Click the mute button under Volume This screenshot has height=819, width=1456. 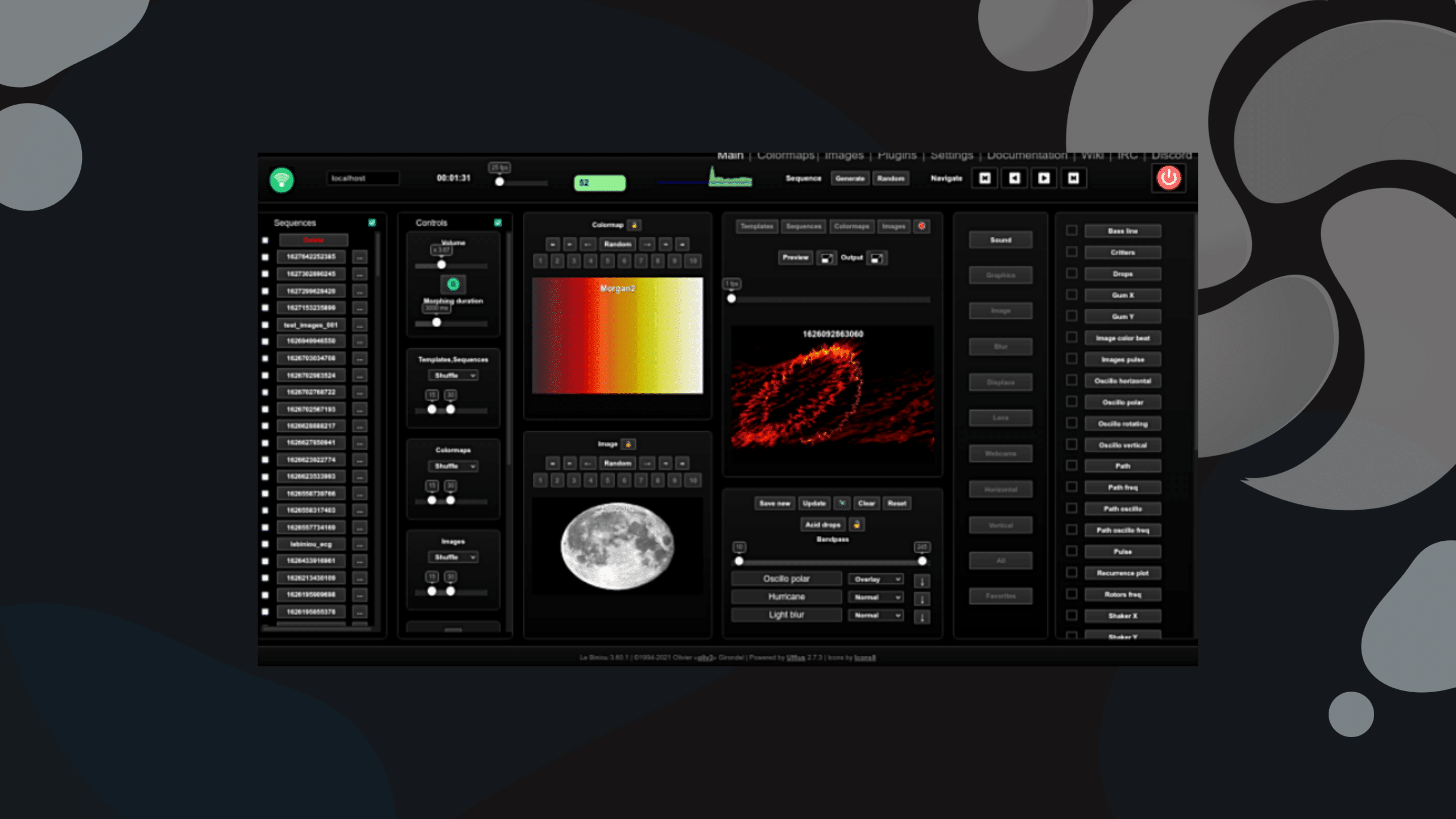tap(453, 284)
